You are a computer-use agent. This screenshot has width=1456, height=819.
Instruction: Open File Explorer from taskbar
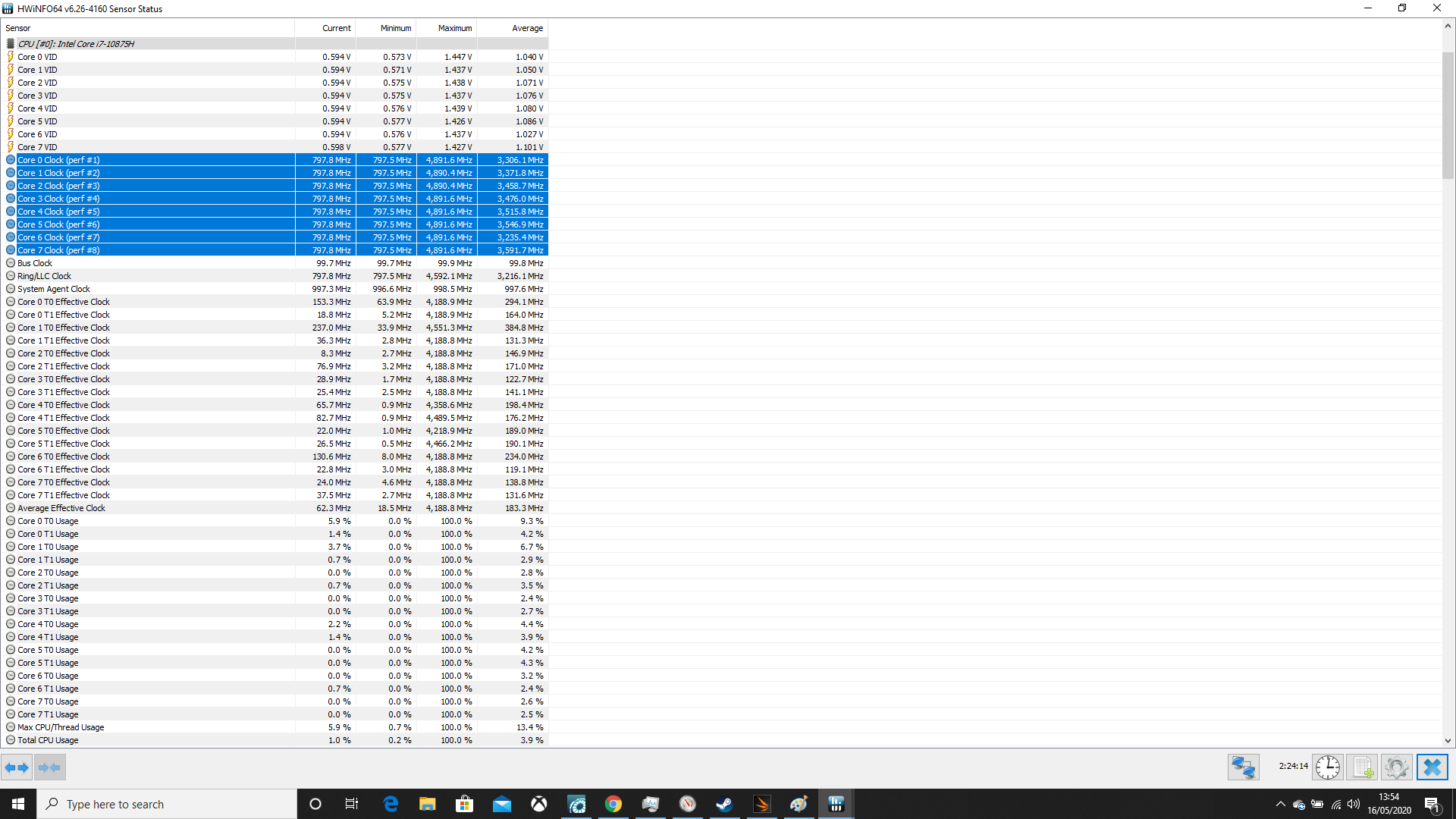point(428,804)
